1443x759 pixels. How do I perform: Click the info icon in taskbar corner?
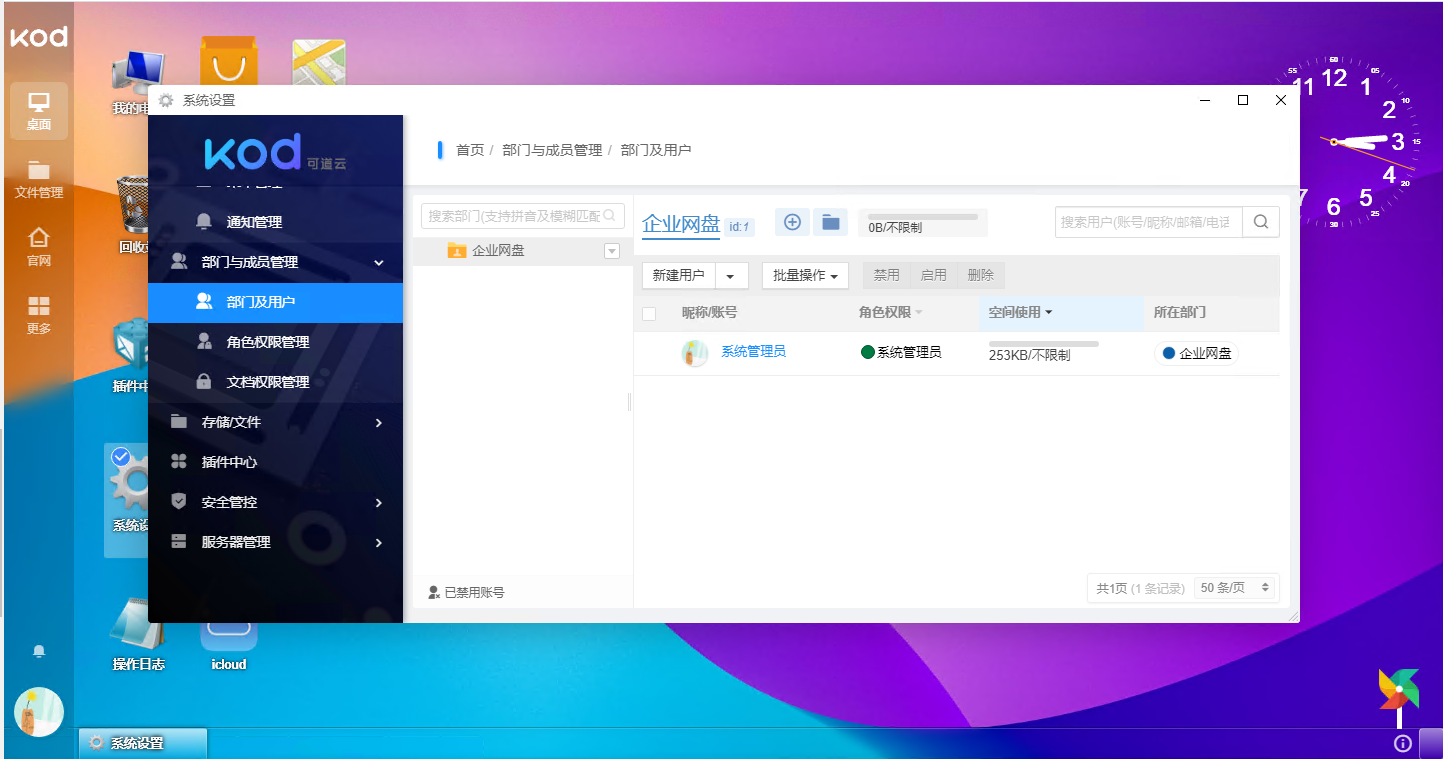[1402, 743]
